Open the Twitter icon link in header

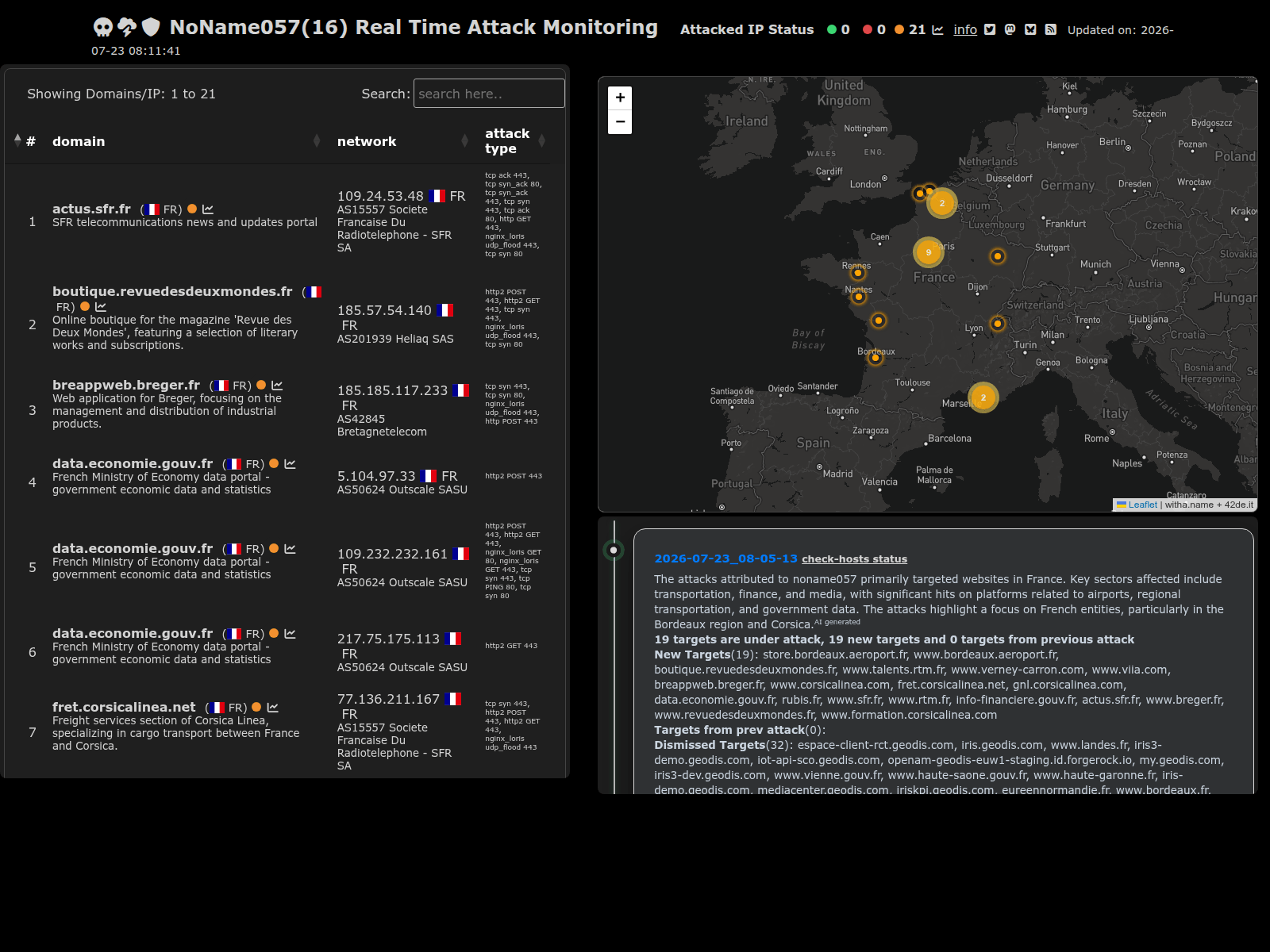click(x=990, y=30)
